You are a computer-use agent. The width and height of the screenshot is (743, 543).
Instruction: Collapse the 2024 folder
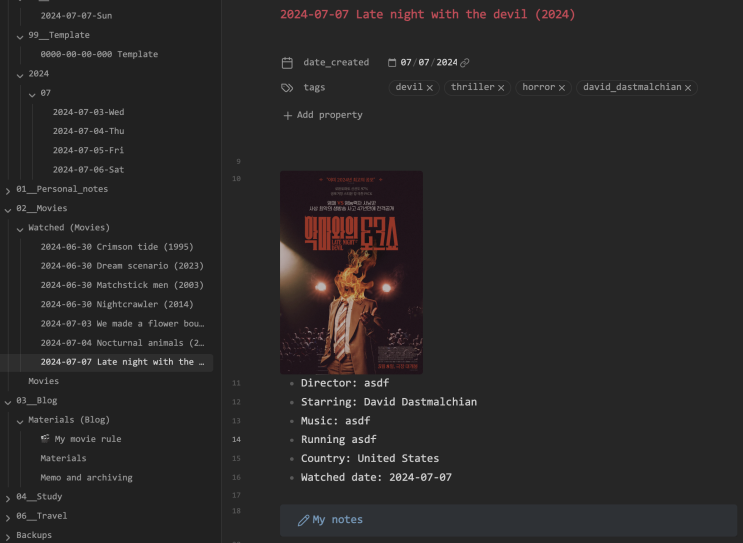20,75
